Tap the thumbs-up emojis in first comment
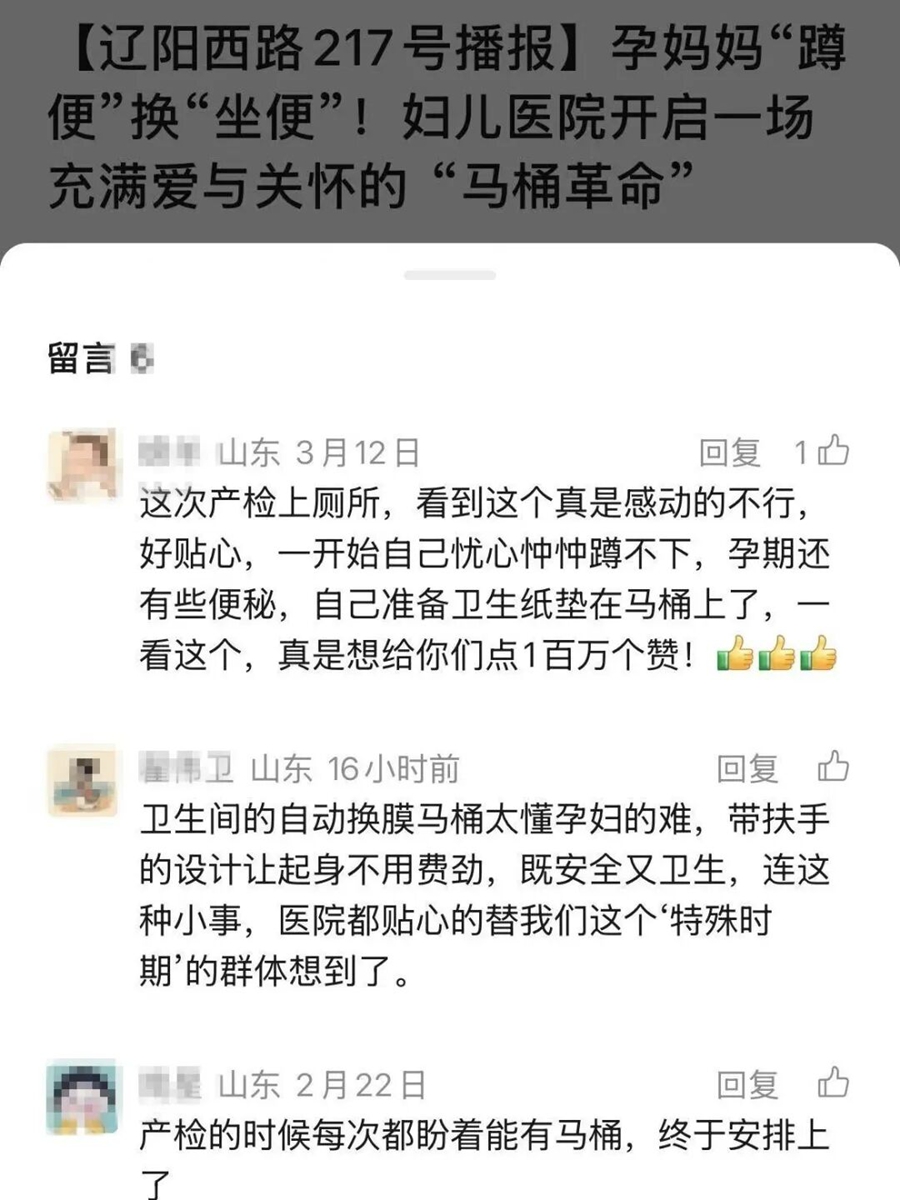Screen dimensions: 900x1200 tap(777, 657)
